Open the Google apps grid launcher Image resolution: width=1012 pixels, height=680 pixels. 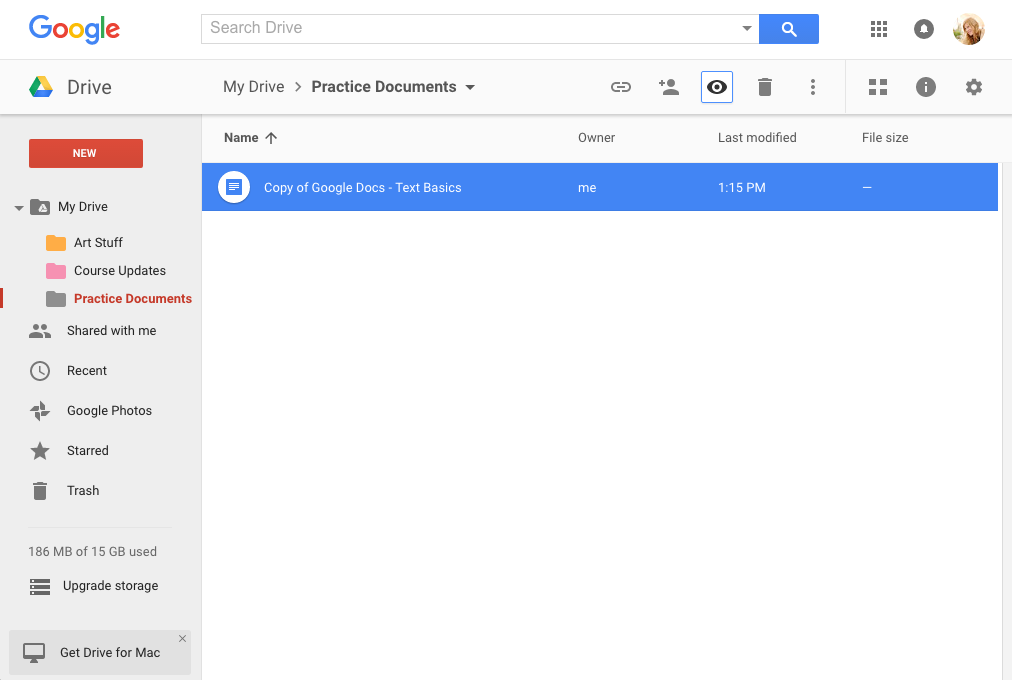pos(879,29)
